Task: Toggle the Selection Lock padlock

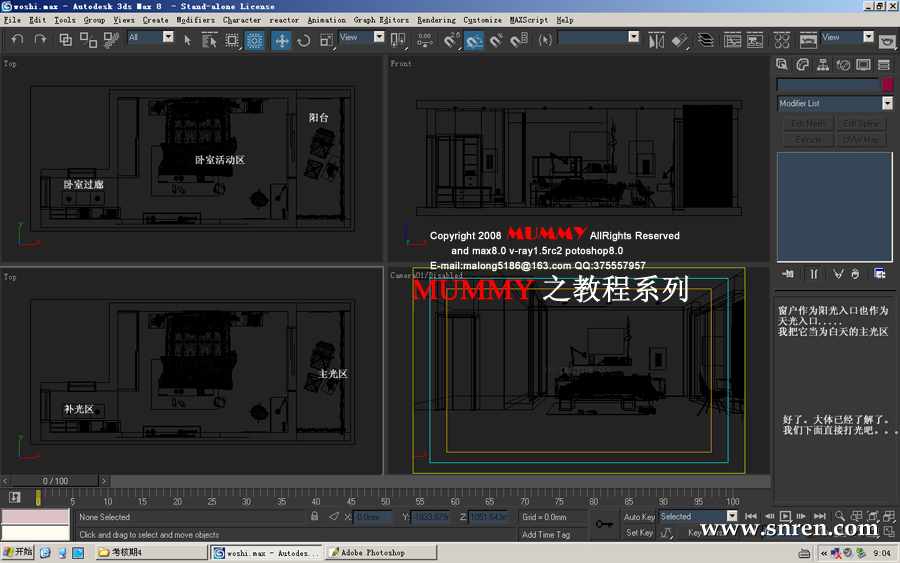Action: [x=315, y=517]
